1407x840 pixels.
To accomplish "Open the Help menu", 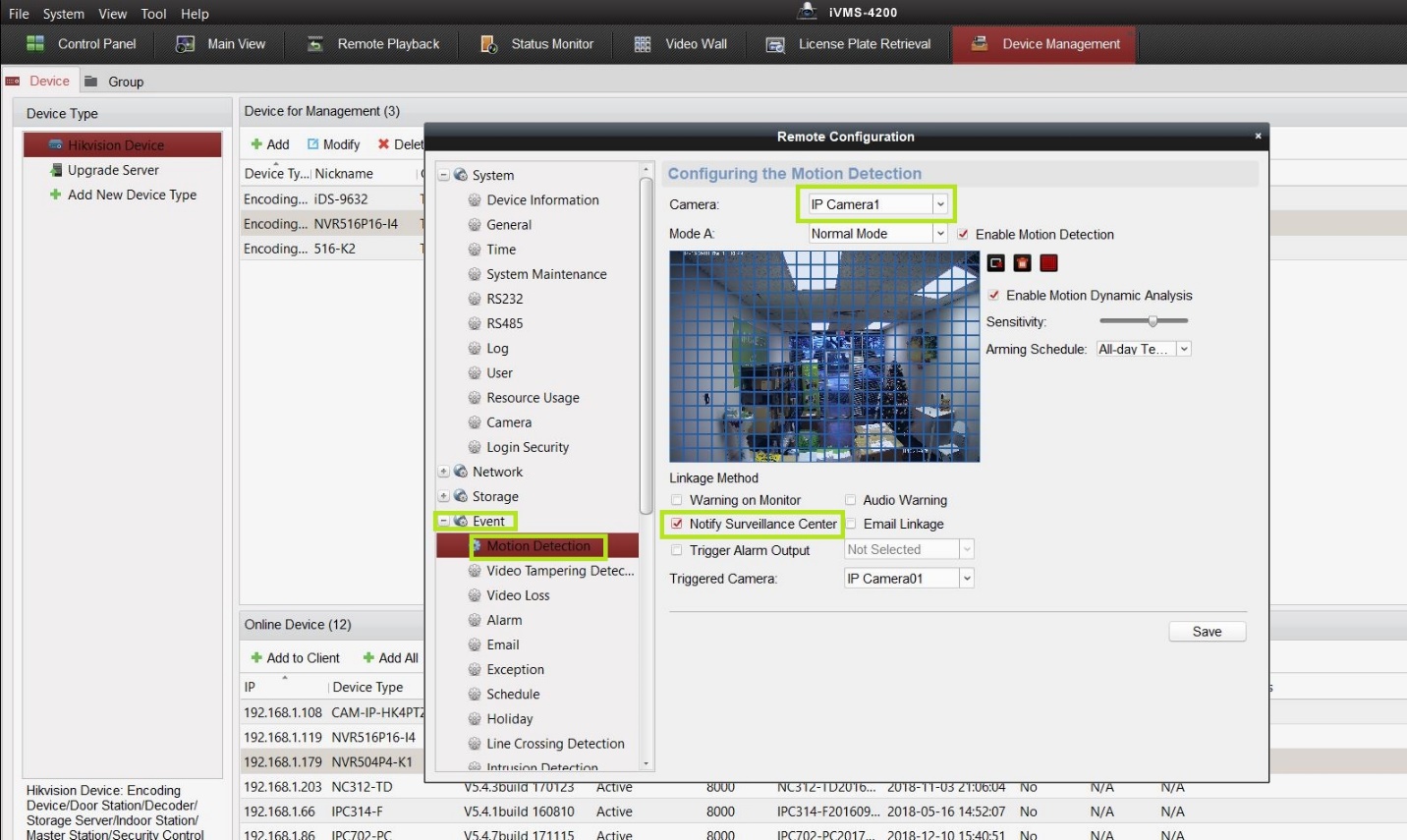I will coord(195,14).
